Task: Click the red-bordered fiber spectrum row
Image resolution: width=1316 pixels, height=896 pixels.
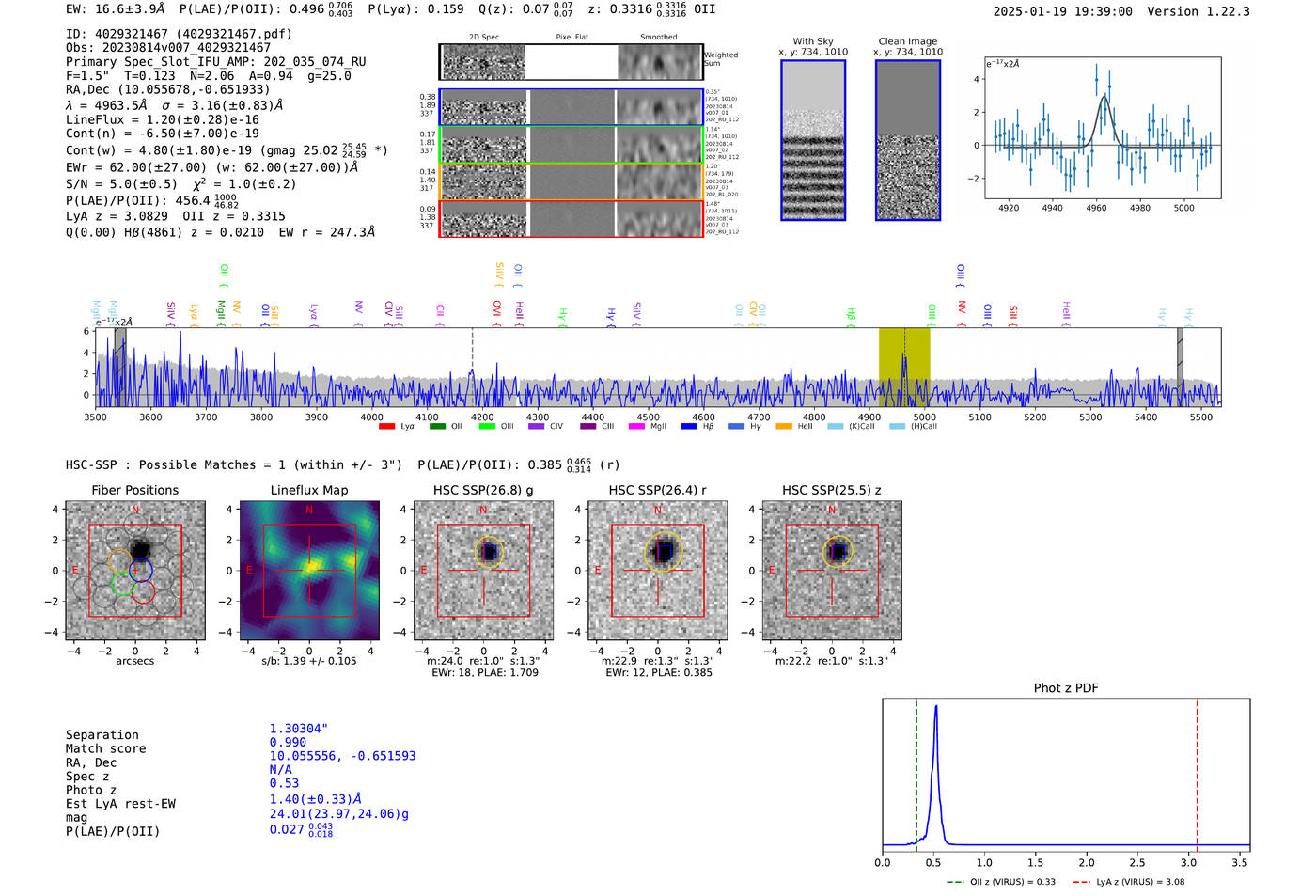Action: coord(572,219)
